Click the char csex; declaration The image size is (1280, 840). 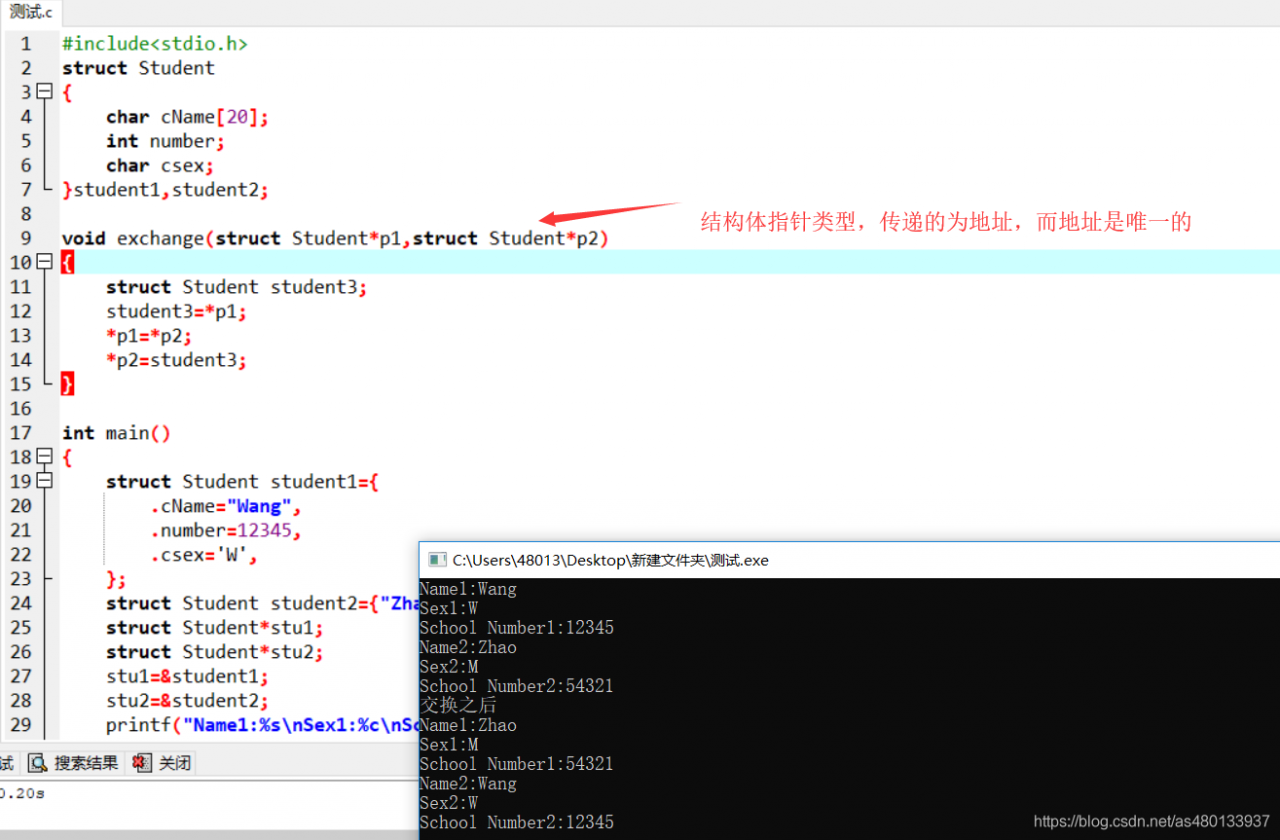160,165
